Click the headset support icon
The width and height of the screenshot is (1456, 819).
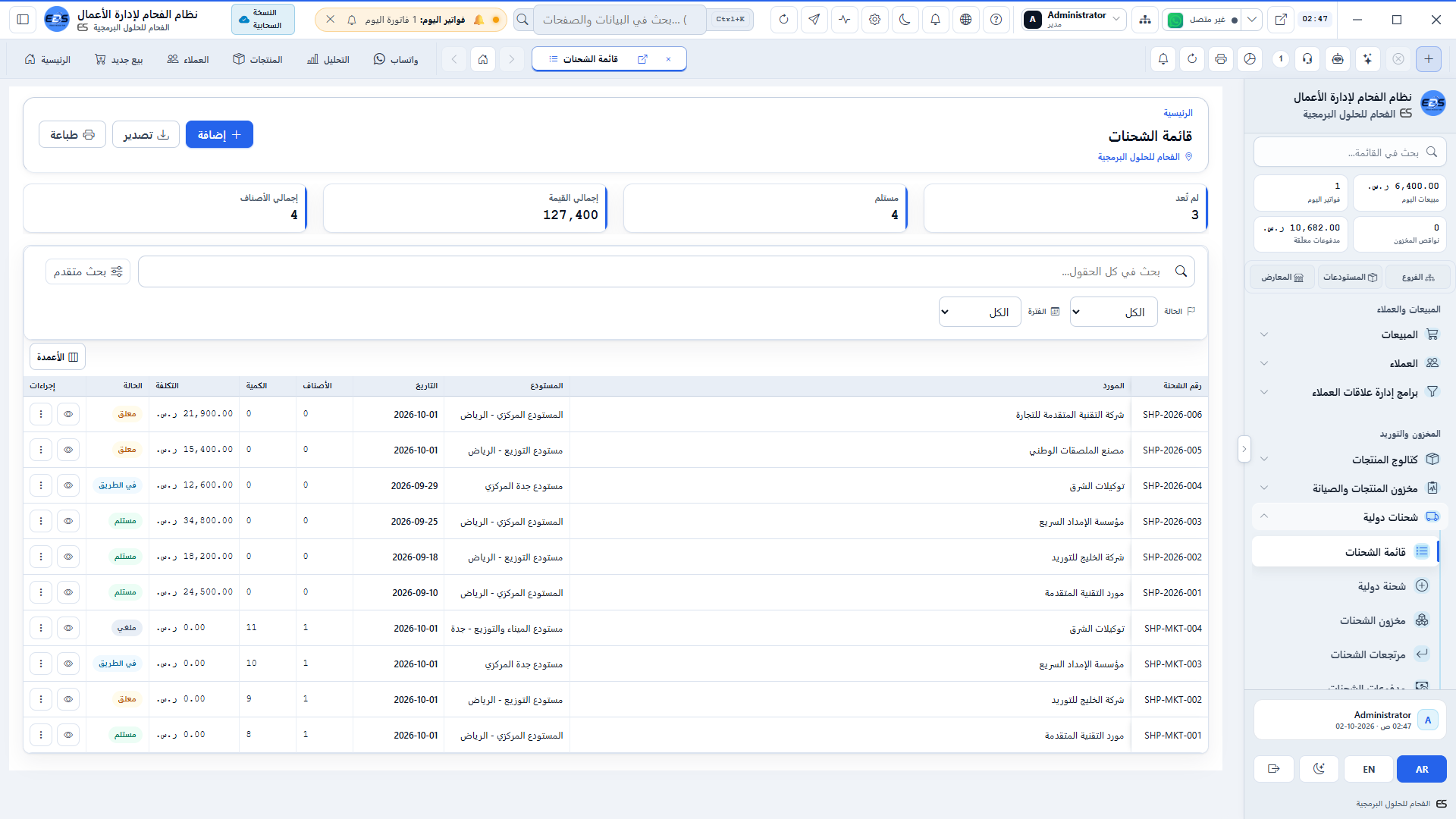(1307, 58)
